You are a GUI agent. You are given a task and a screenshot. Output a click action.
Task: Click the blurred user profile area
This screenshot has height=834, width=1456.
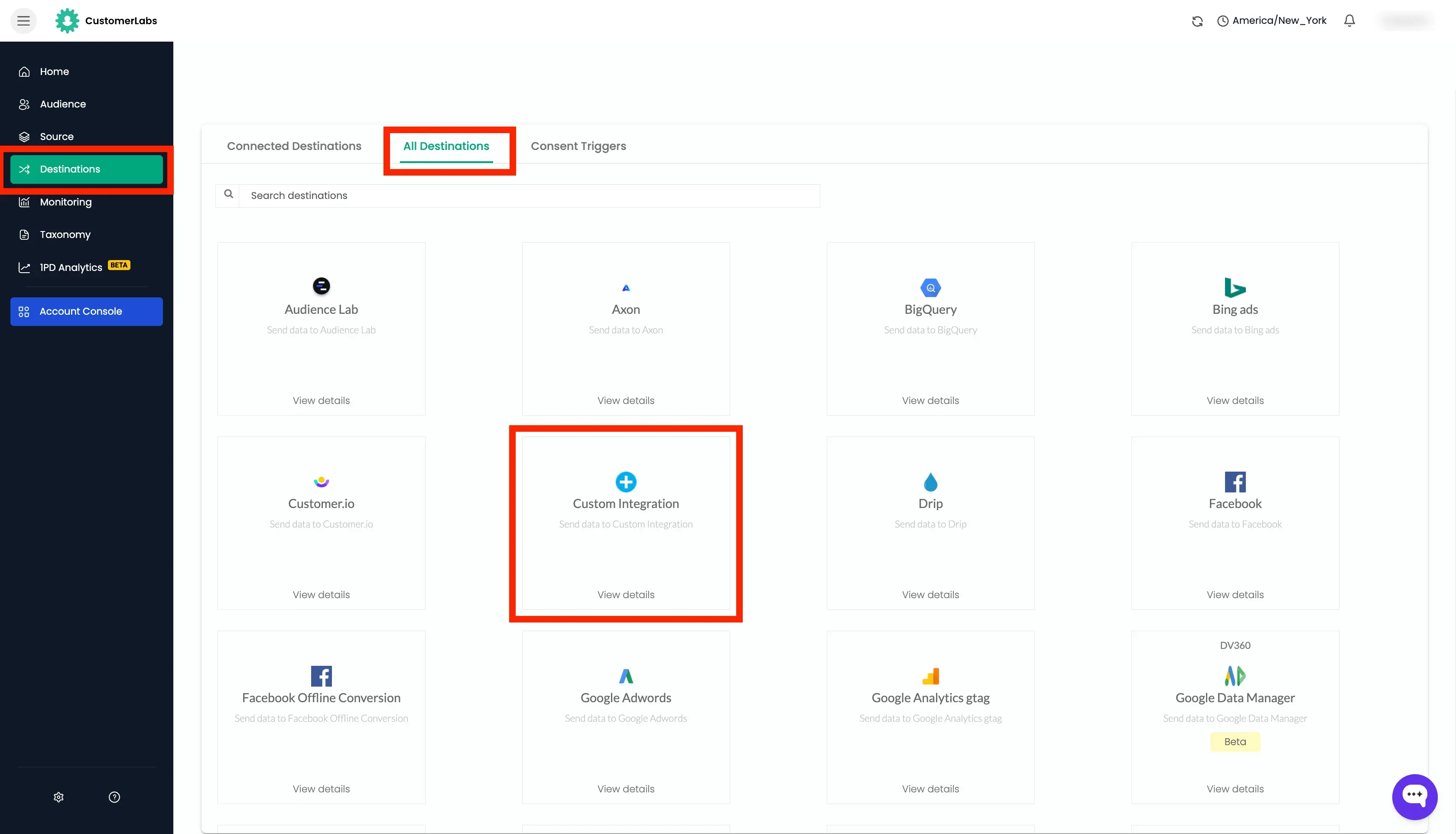coord(1405,21)
